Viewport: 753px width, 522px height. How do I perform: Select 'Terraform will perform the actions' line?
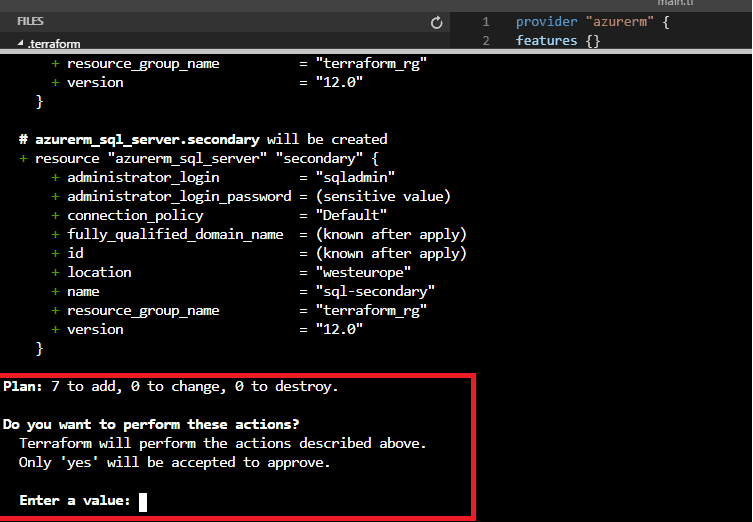click(222, 443)
